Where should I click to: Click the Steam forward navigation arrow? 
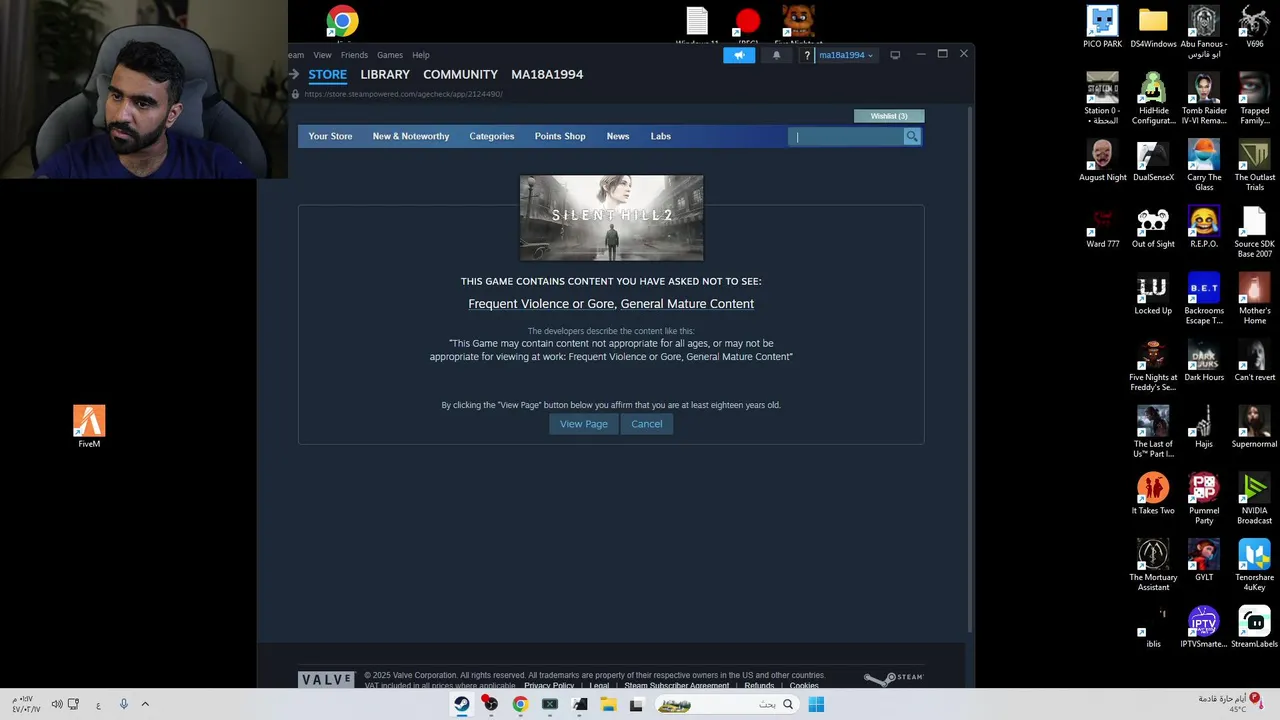click(294, 74)
